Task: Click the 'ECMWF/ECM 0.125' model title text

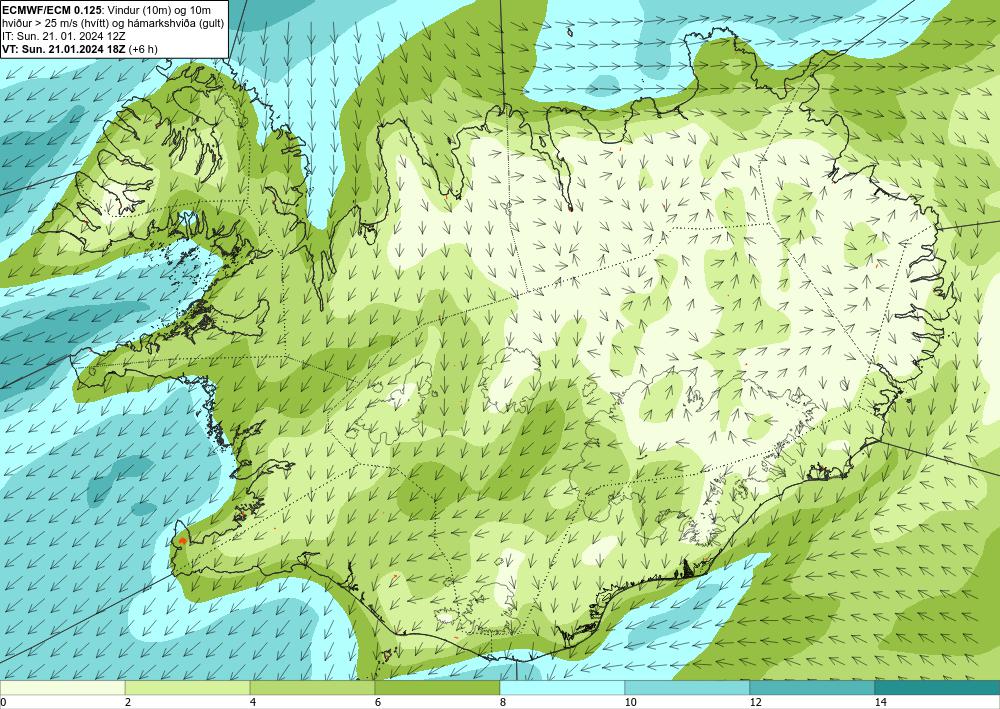Action: (x=52, y=10)
